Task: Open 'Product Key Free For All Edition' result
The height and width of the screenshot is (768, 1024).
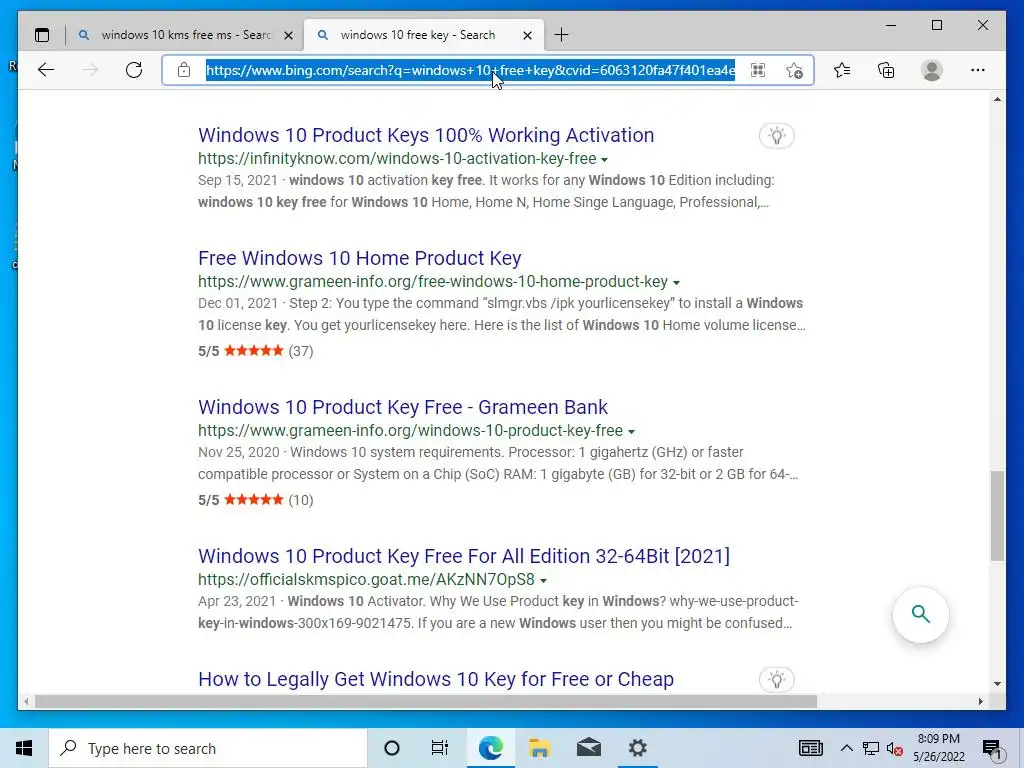Action: click(464, 556)
